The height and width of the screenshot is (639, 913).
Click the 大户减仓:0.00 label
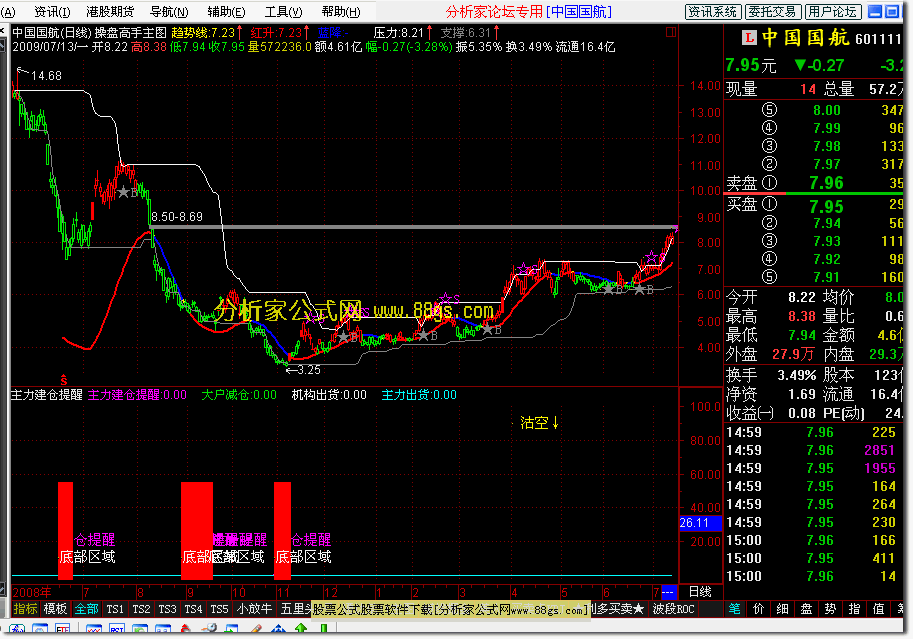[x=239, y=395]
